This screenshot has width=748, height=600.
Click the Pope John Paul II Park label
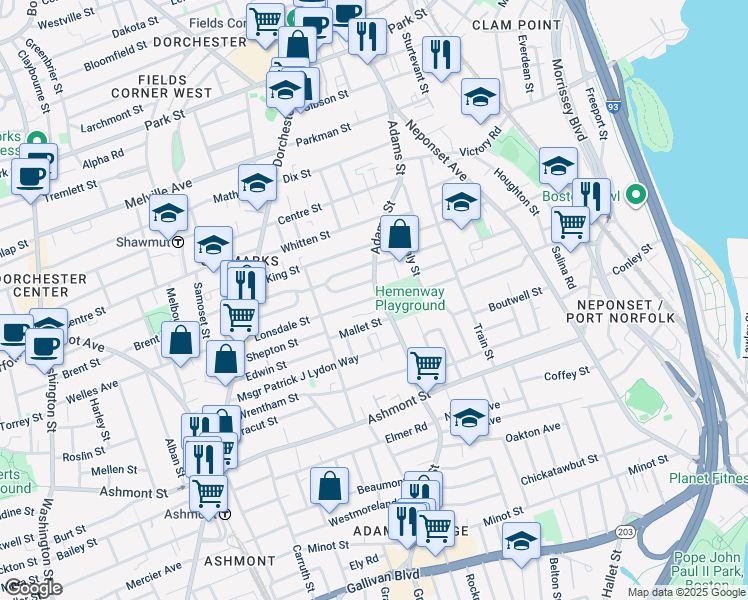click(x=707, y=570)
